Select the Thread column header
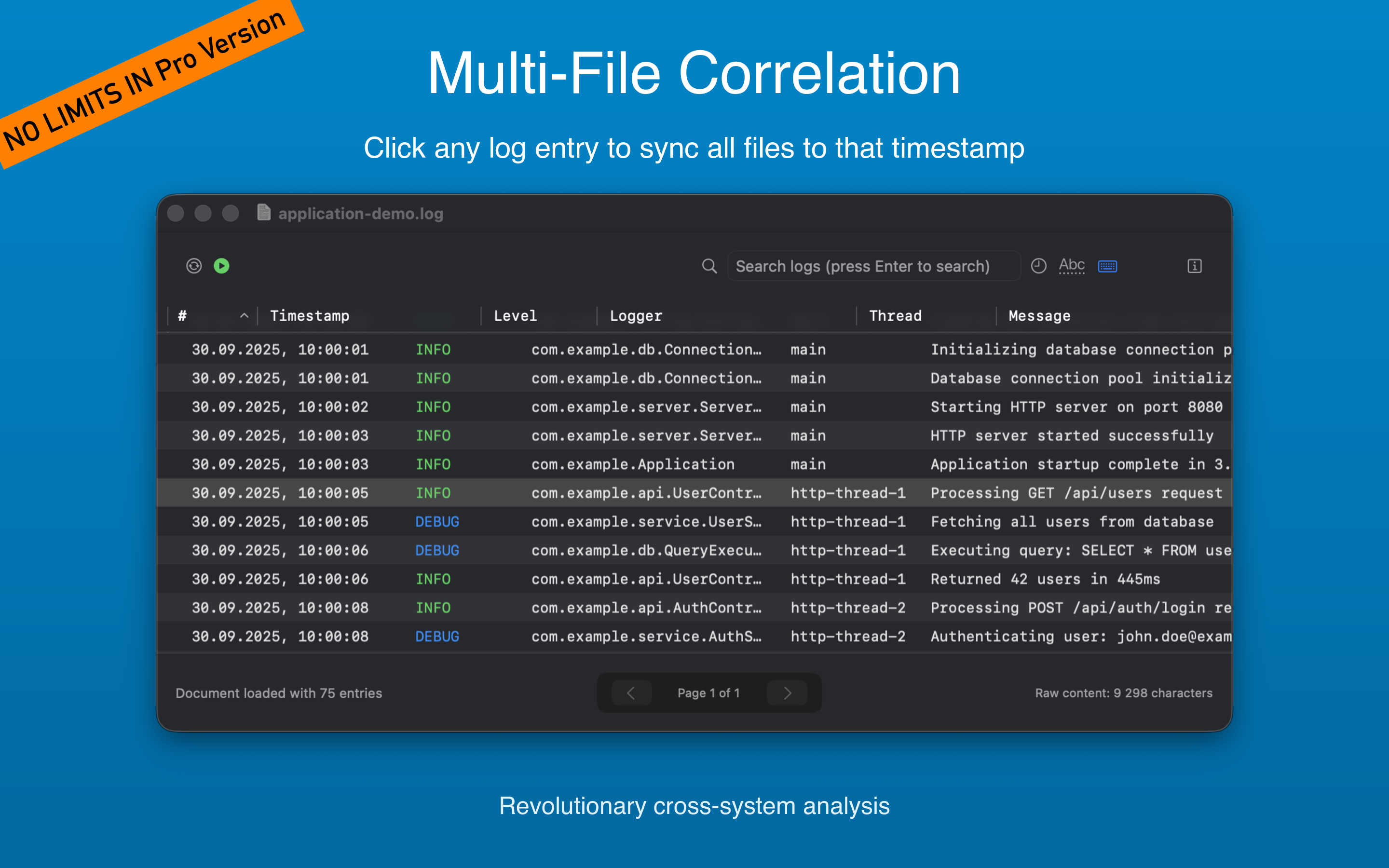This screenshot has height=868, width=1389. pos(895,316)
